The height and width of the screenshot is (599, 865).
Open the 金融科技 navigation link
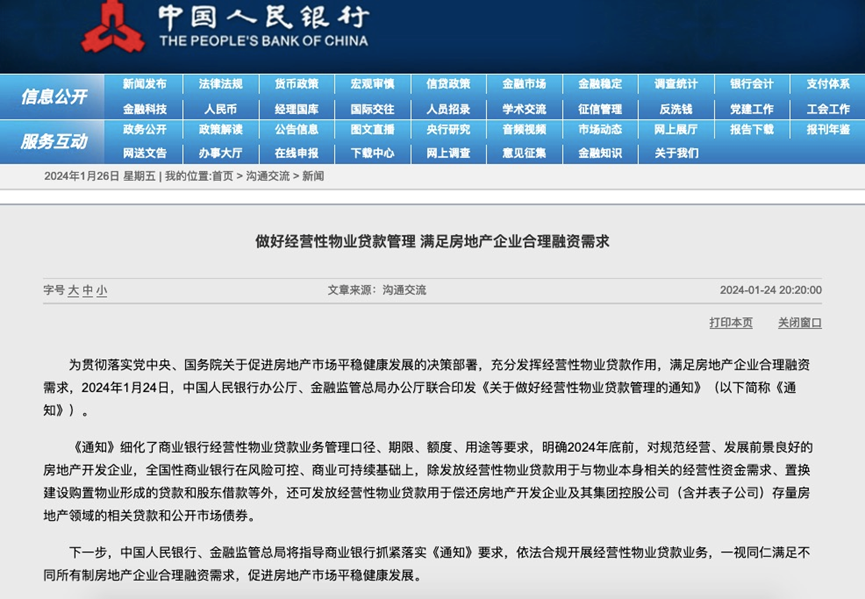pos(145,109)
